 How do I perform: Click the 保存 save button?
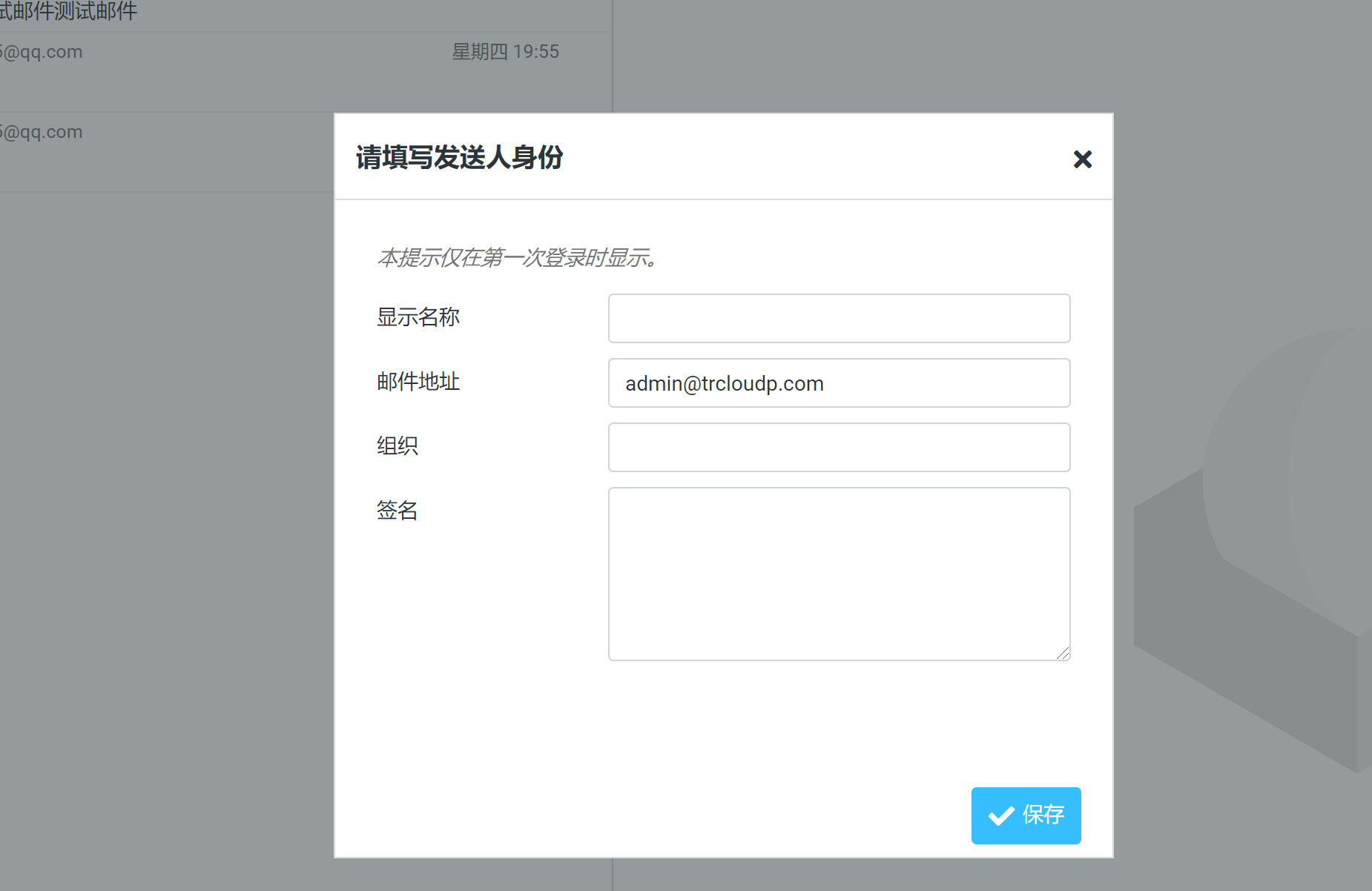1026,815
